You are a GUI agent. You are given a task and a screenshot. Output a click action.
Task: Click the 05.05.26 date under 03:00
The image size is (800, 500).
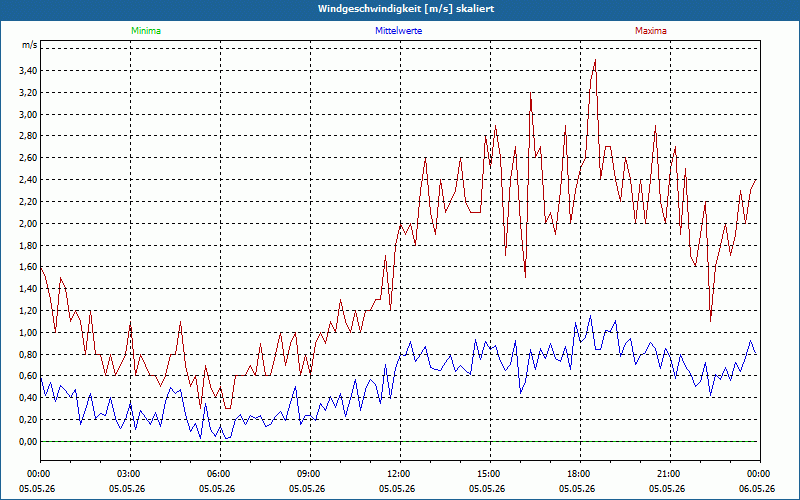pyautogui.click(x=127, y=489)
